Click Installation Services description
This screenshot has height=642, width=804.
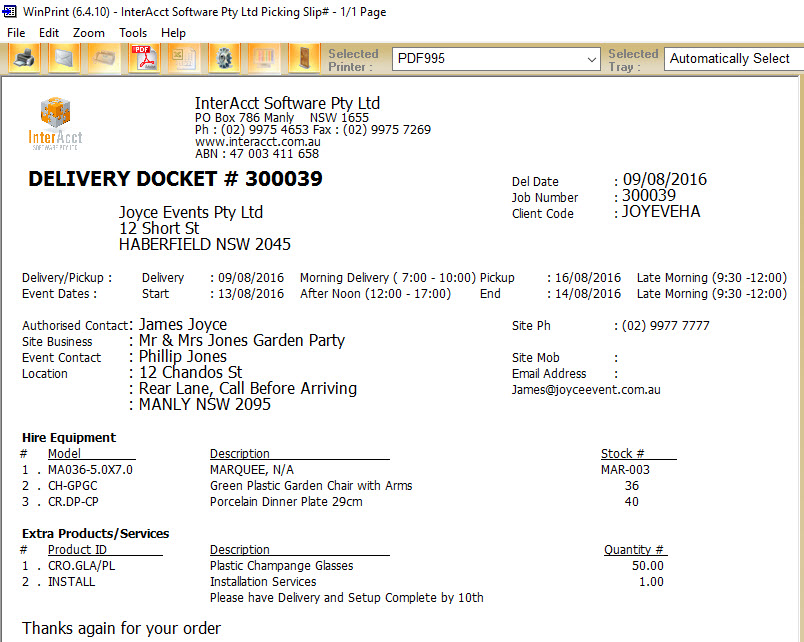coord(263,581)
